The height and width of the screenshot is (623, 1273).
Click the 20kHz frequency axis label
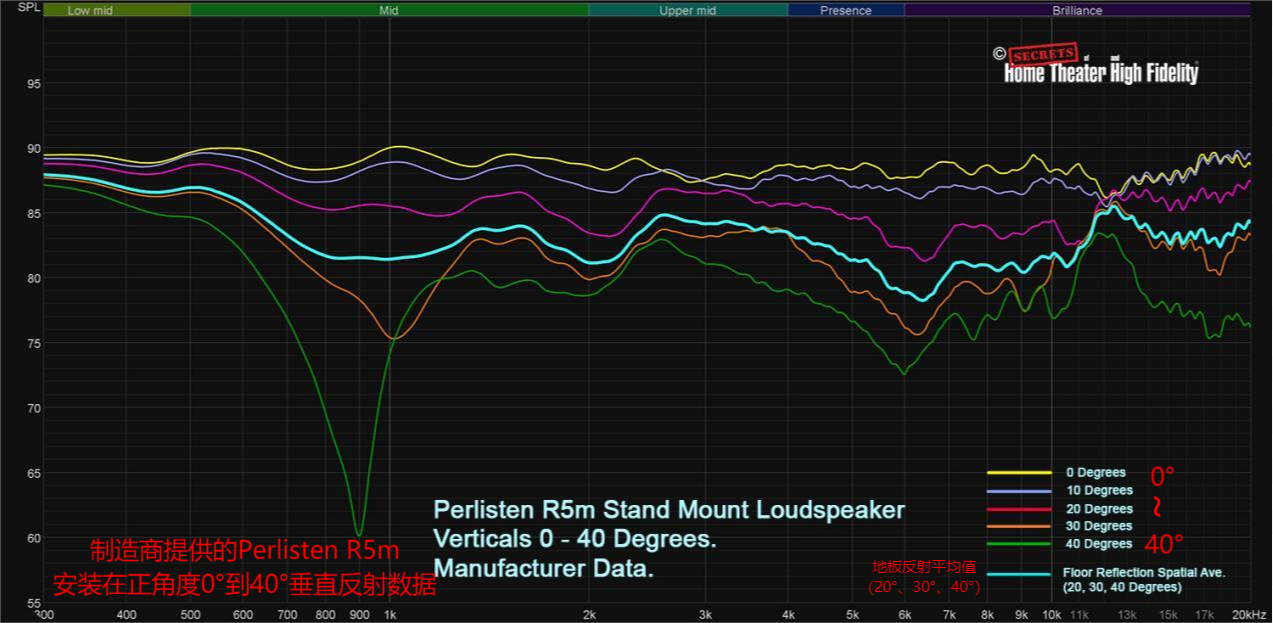click(1251, 615)
